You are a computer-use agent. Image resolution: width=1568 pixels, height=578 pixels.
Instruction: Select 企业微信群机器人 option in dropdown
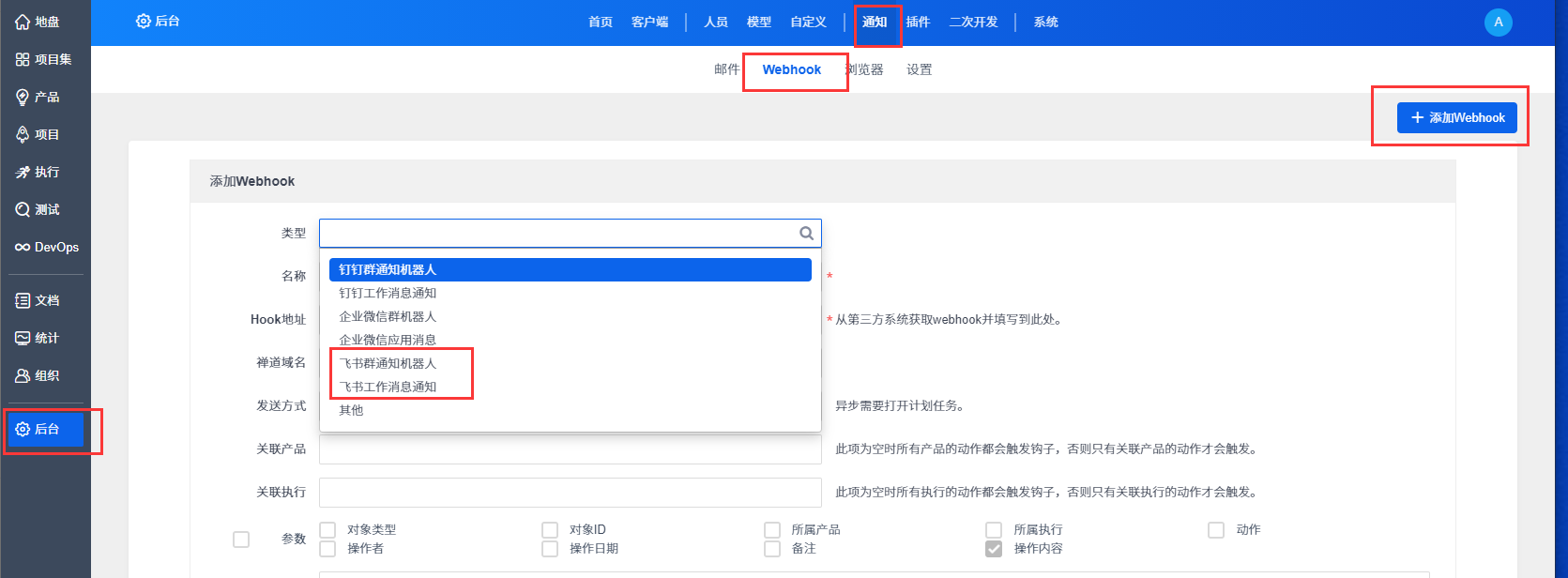[388, 316]
